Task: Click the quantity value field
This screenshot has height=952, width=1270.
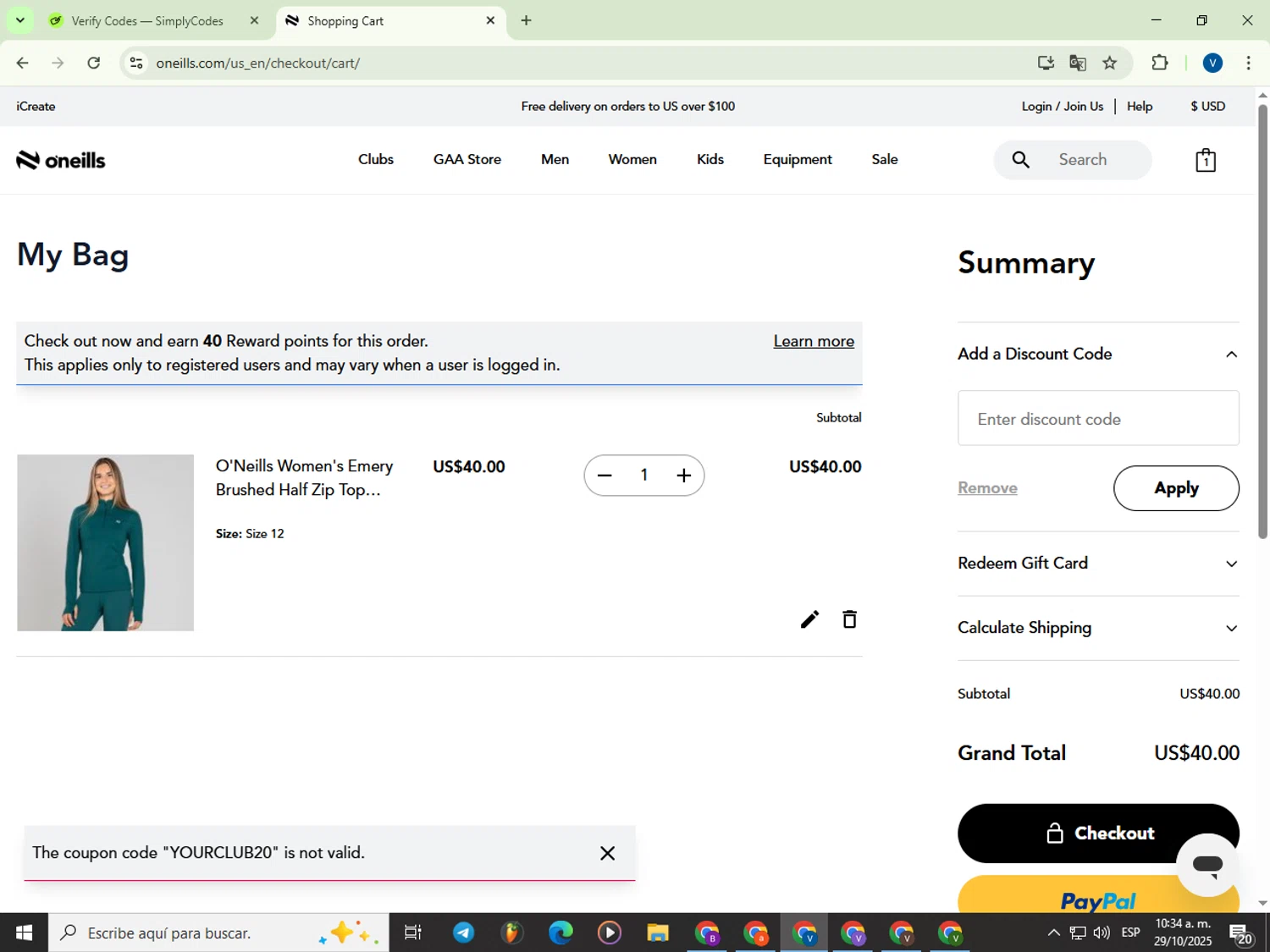Action: (643, 476)
